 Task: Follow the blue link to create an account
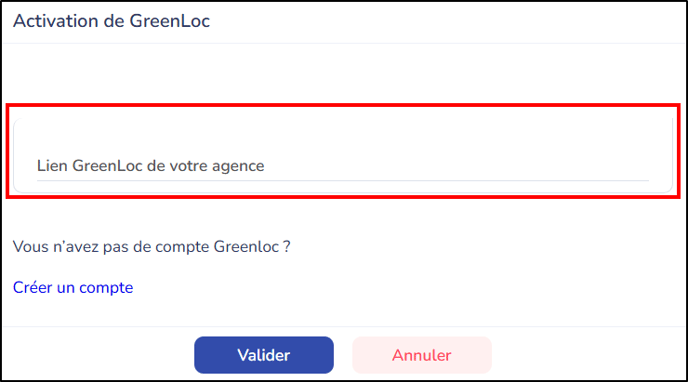point(73,287)
